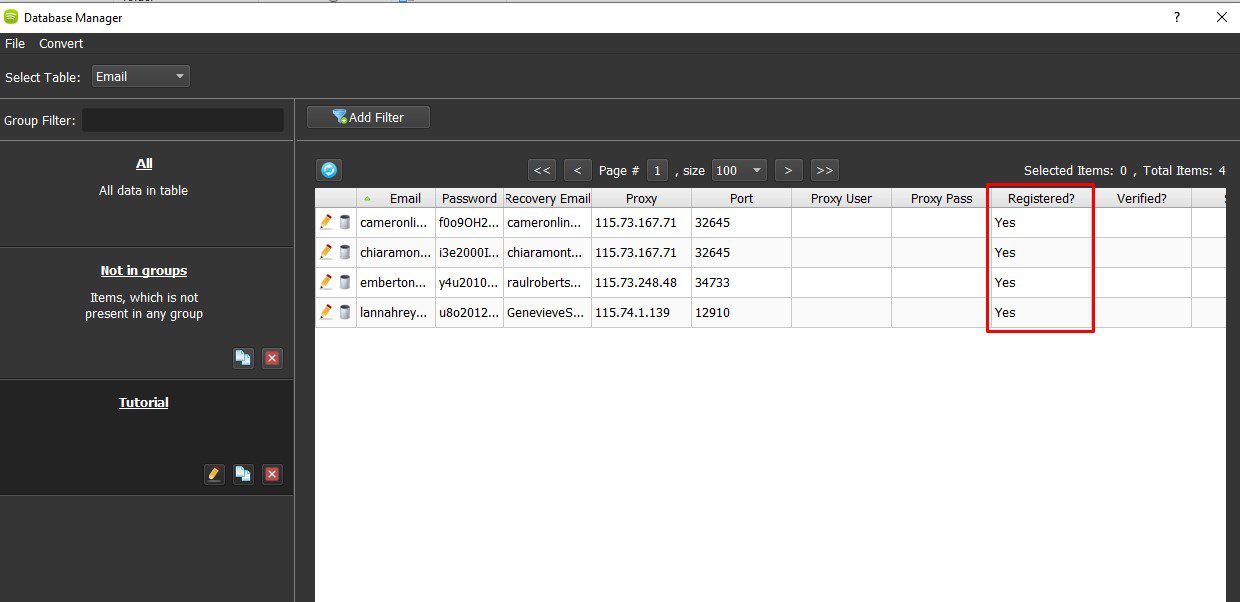Image resolution: width=1240 pixels, height=602 pixels.
Task: Select the recovery email cell GenevieveS...
Action: coord(548,312)
